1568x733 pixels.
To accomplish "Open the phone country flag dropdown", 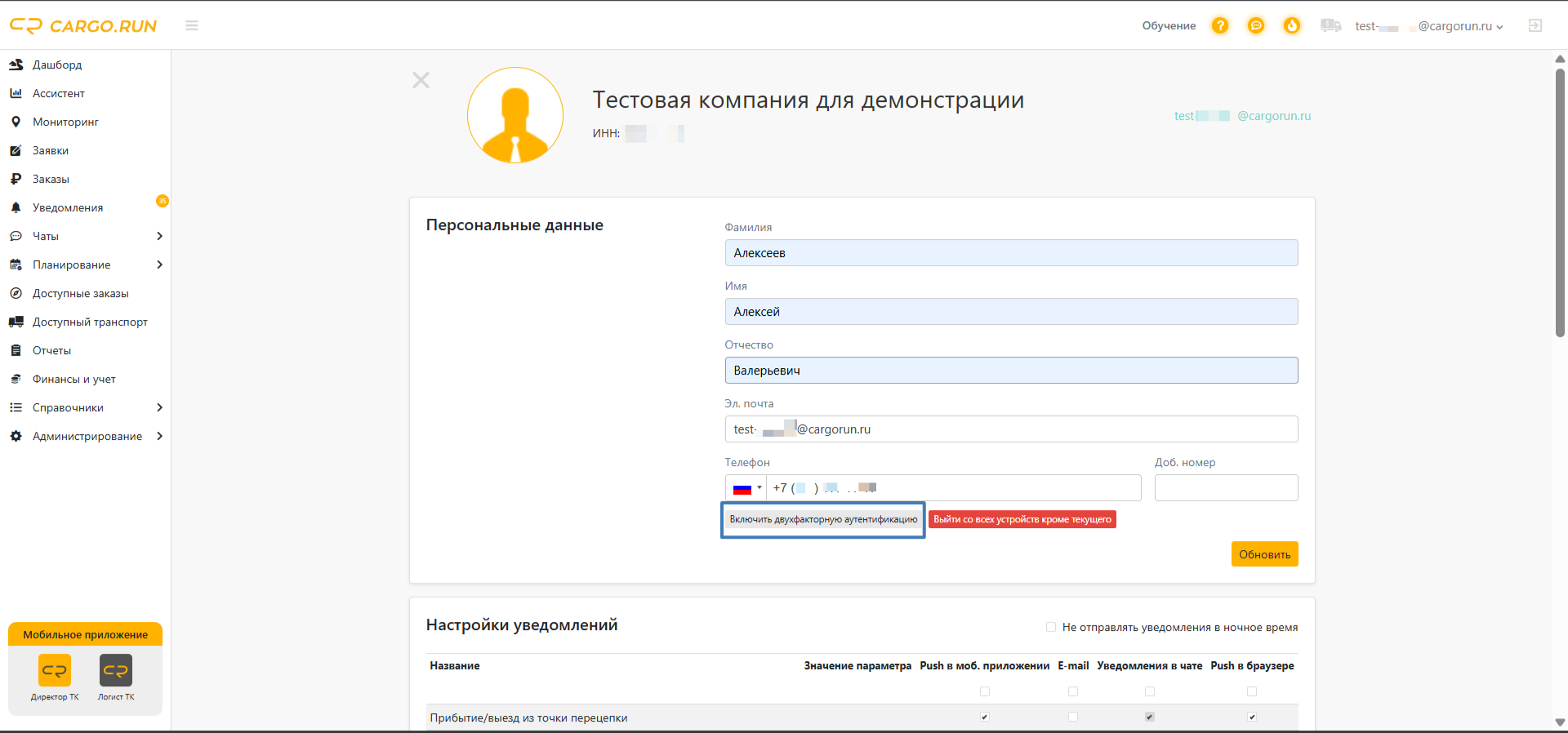I will pos(746,488).
